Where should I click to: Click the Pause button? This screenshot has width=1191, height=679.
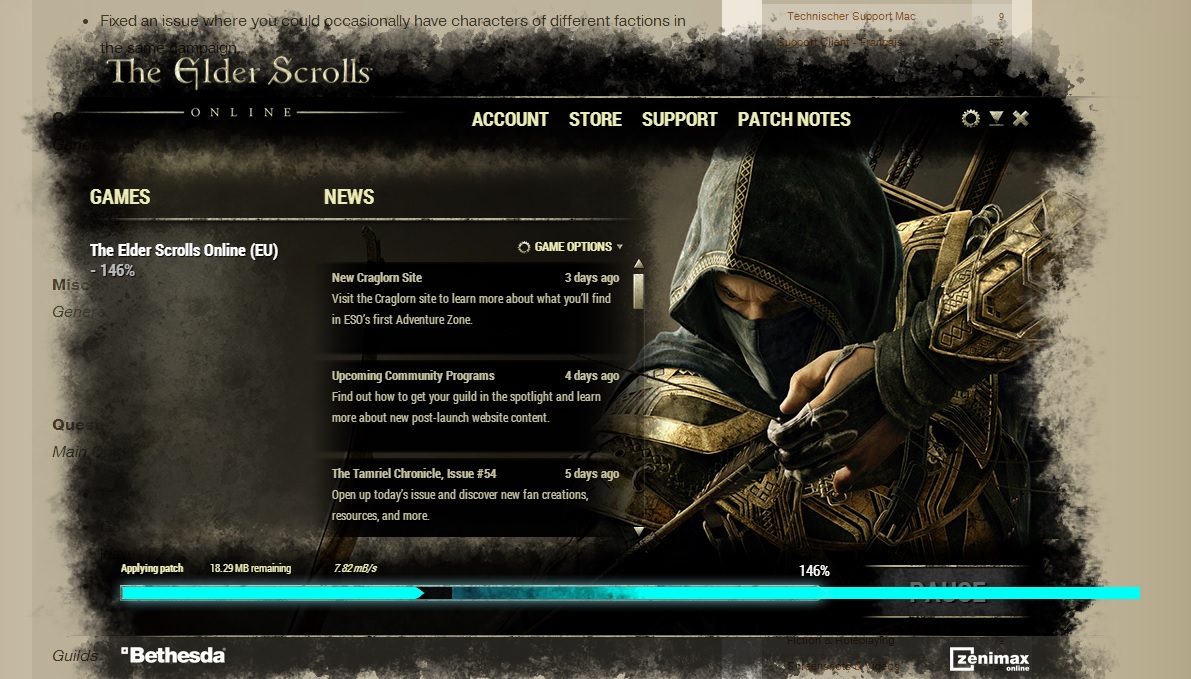(x=947, y=592)
